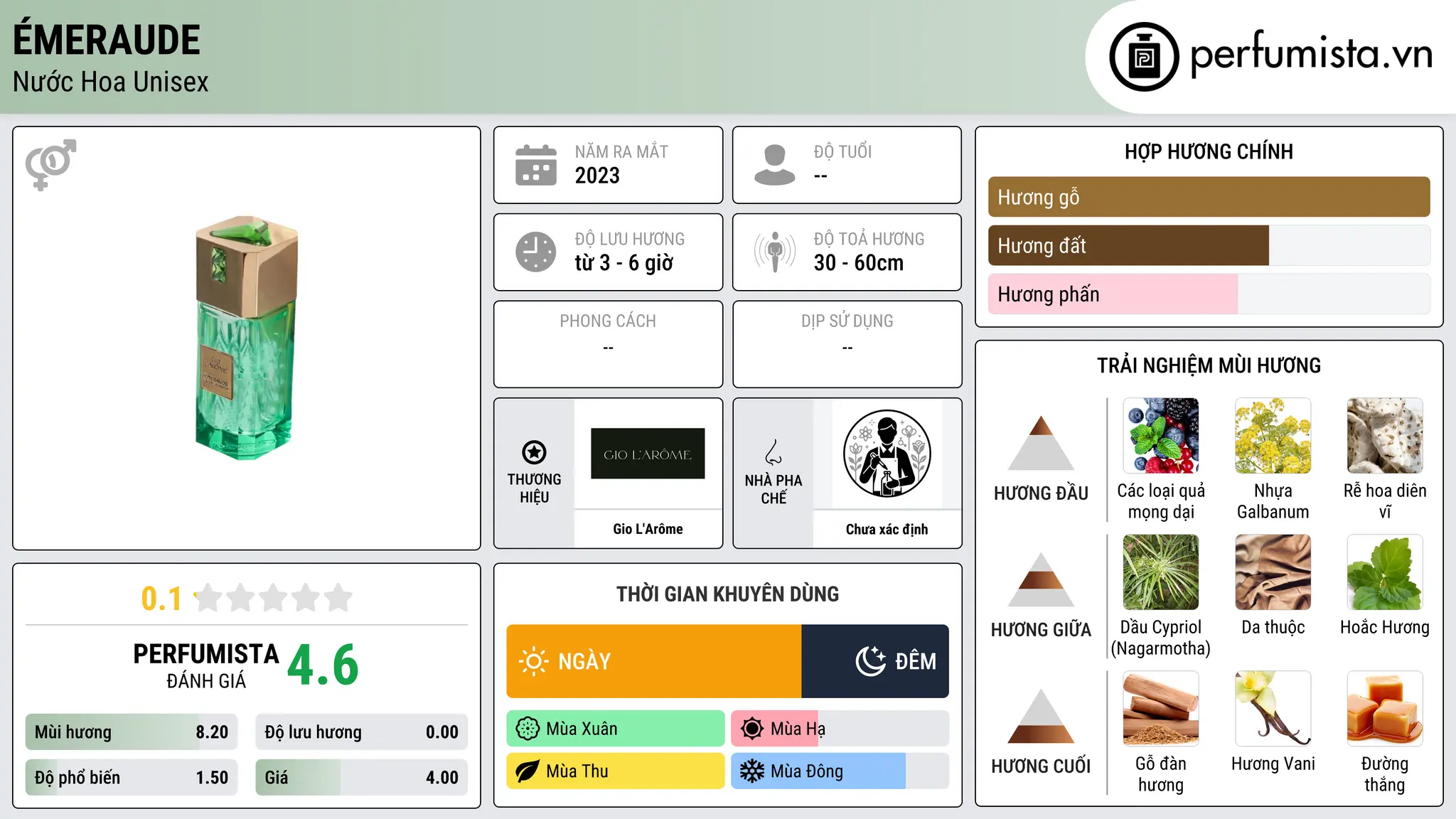Click the Hương đất accord bar
The width and height of the screenshot is (1456, 819).
click(1209, 245)
